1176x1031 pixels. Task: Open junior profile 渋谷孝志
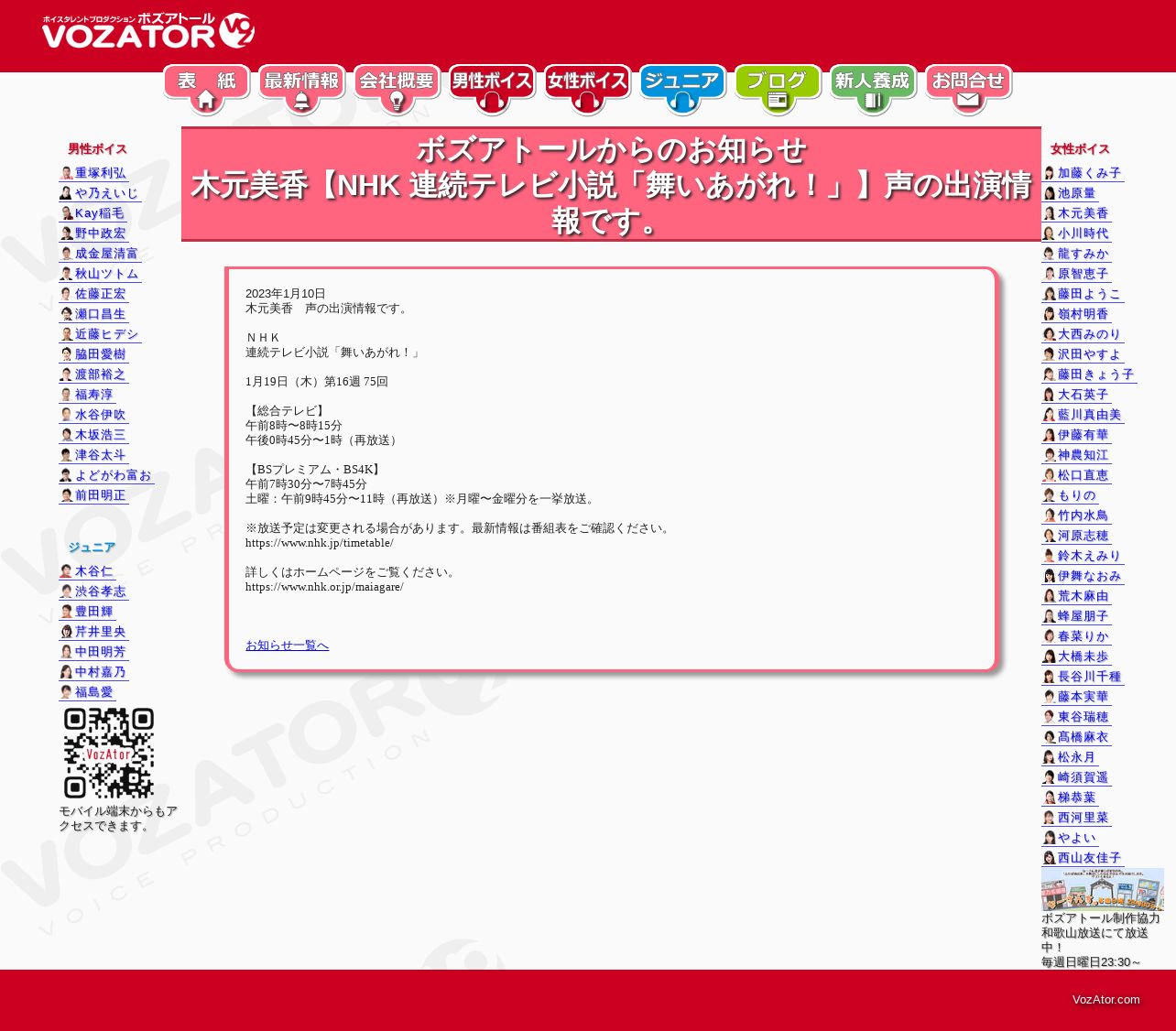[93, 591]
